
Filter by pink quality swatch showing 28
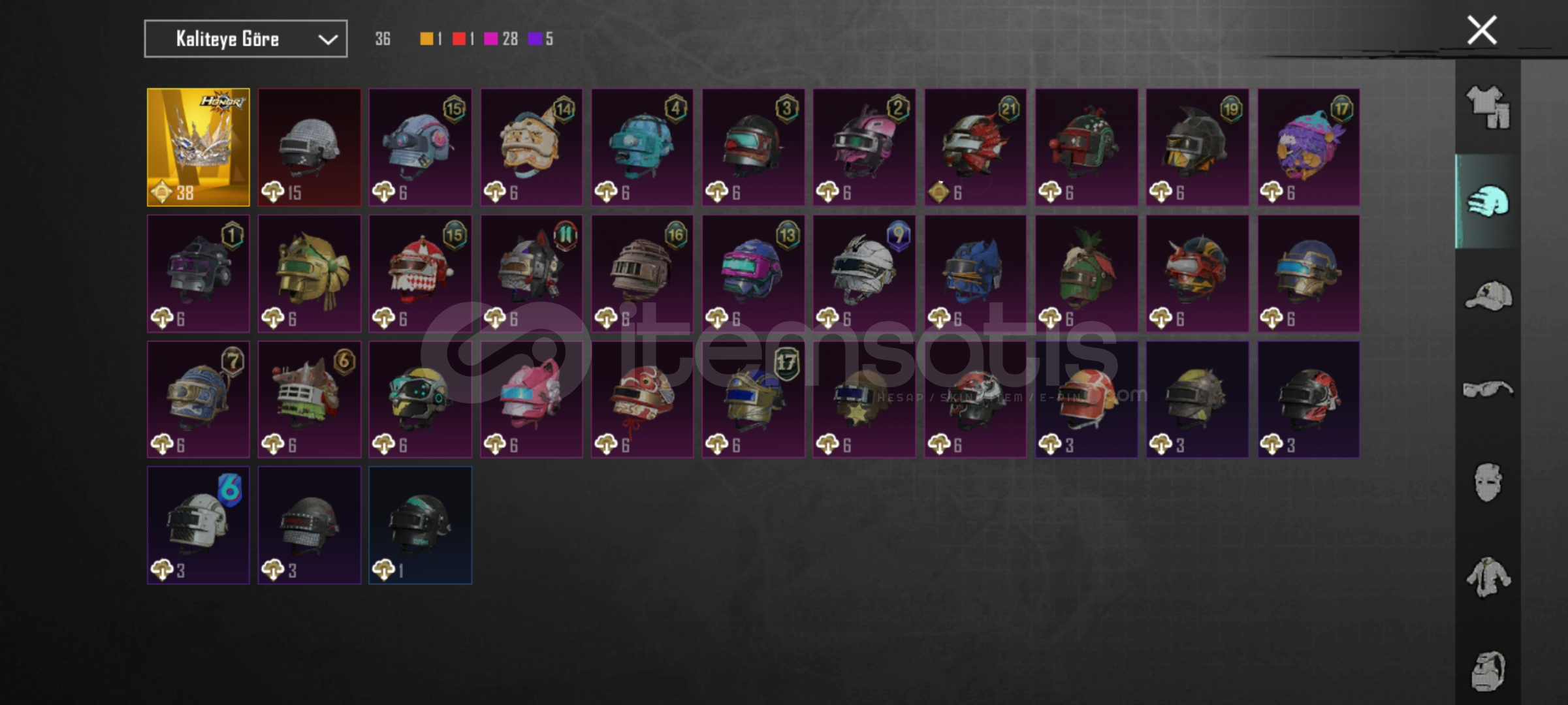pyautogui.click(x=500, y=39)
